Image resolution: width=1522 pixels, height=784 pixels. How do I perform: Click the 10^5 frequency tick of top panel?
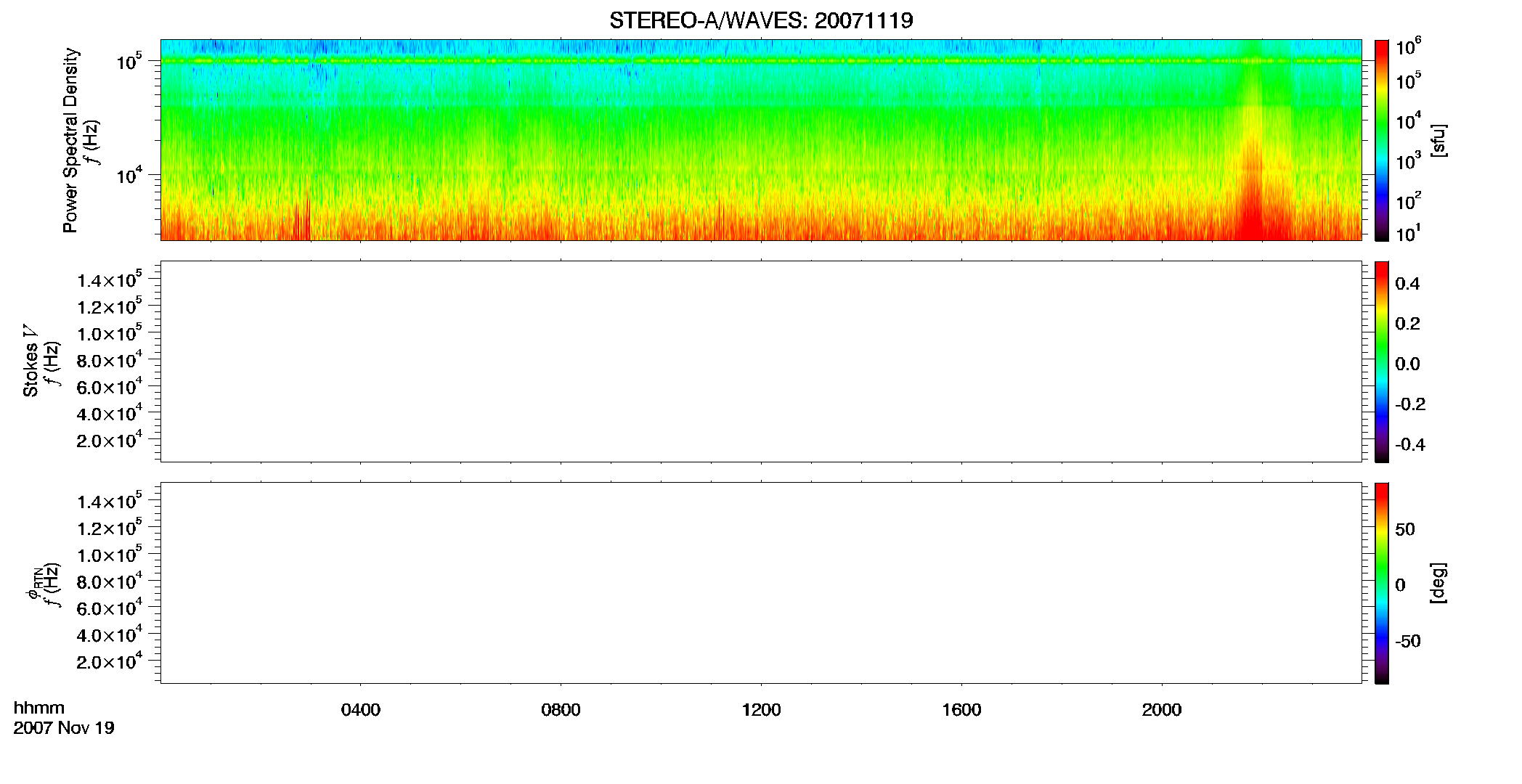[129, 61]
